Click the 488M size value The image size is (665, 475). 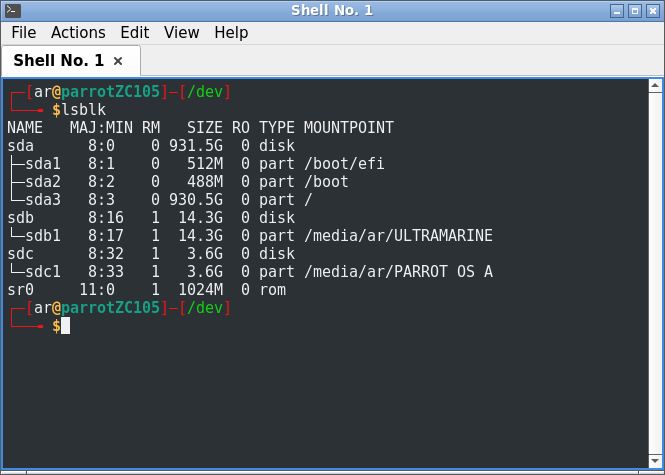(x=205, y=182)
